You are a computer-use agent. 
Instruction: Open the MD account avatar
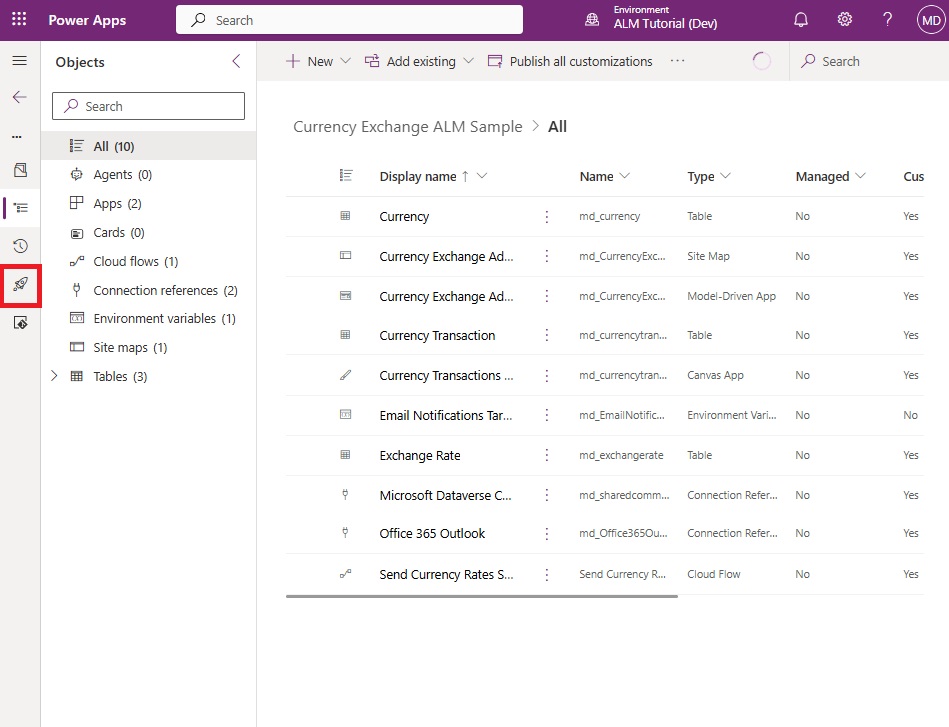coord(931,21)
